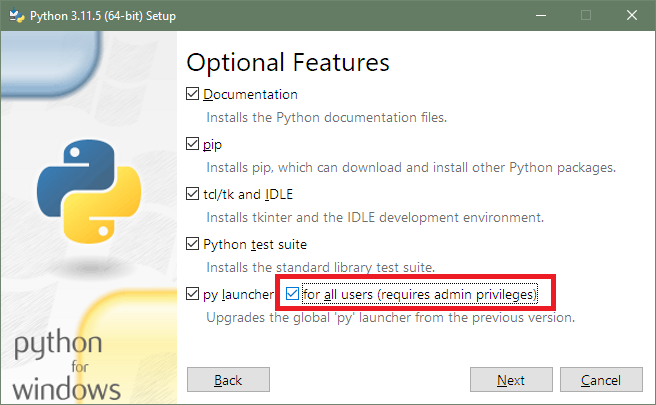Click the 'Upgrades the global py launcher' description
Screen dimensions: 656x405
click(390, 318)
